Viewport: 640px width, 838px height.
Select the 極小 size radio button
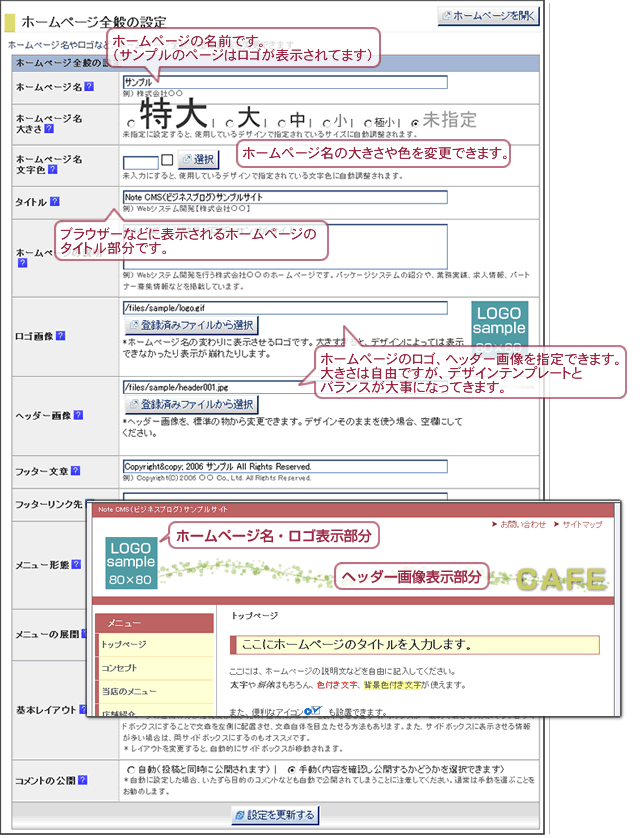coord(368,123)
